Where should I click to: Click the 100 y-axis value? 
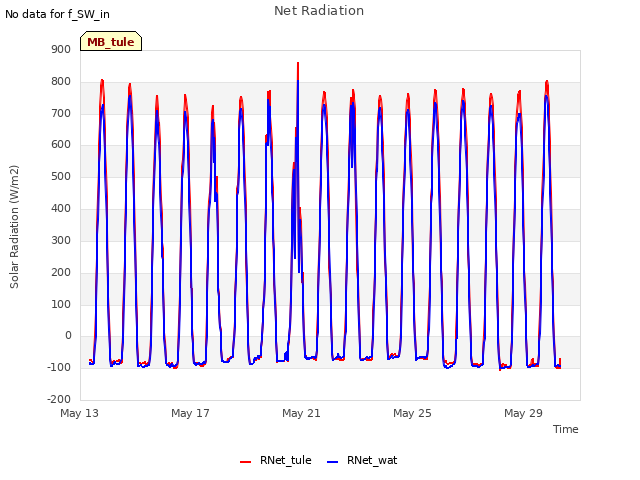(61, 304)
